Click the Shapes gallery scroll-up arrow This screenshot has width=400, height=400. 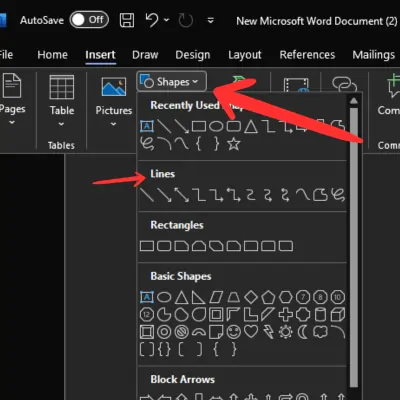[x=354, y=101]
